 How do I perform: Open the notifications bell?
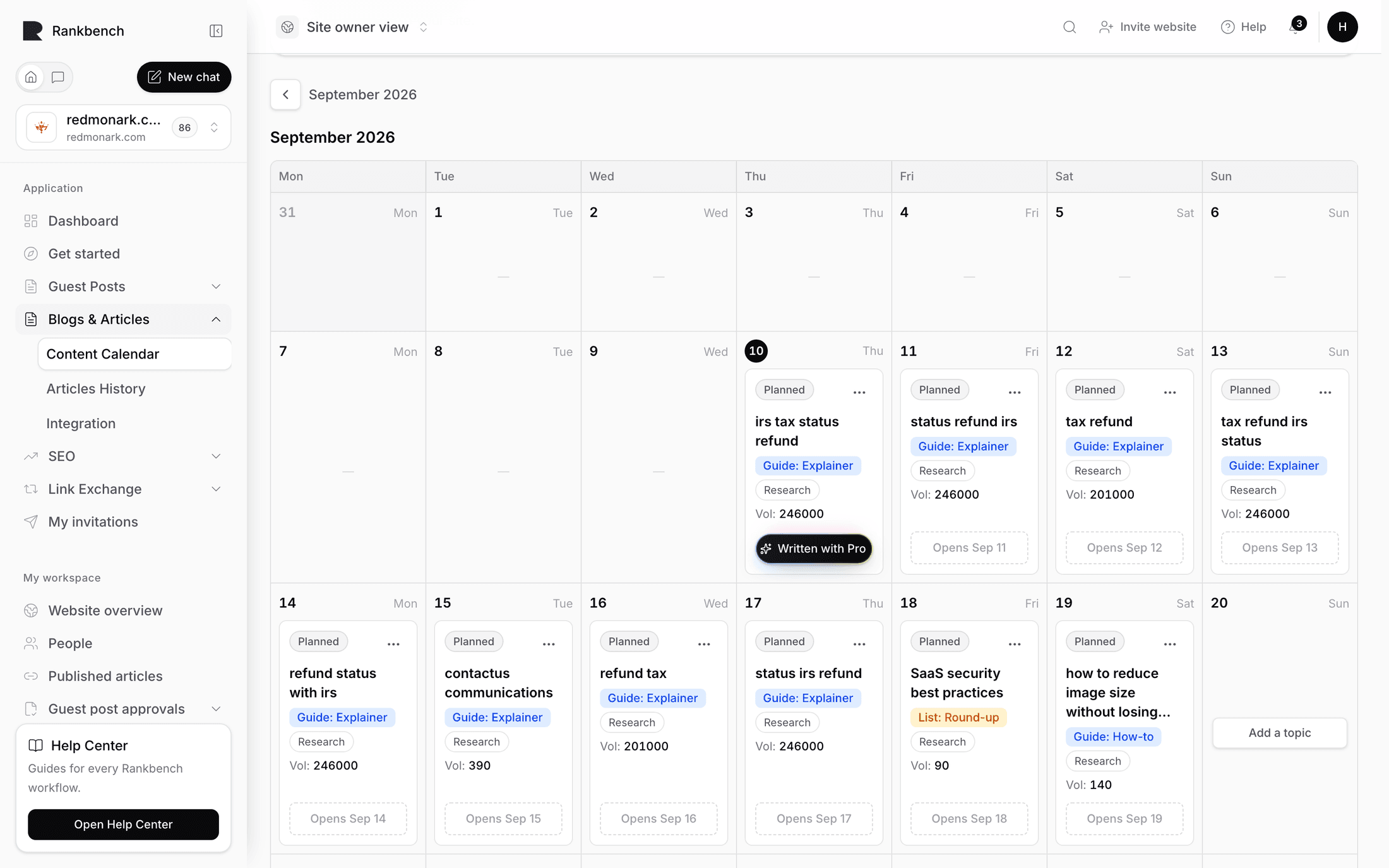tap(1296, 27)
